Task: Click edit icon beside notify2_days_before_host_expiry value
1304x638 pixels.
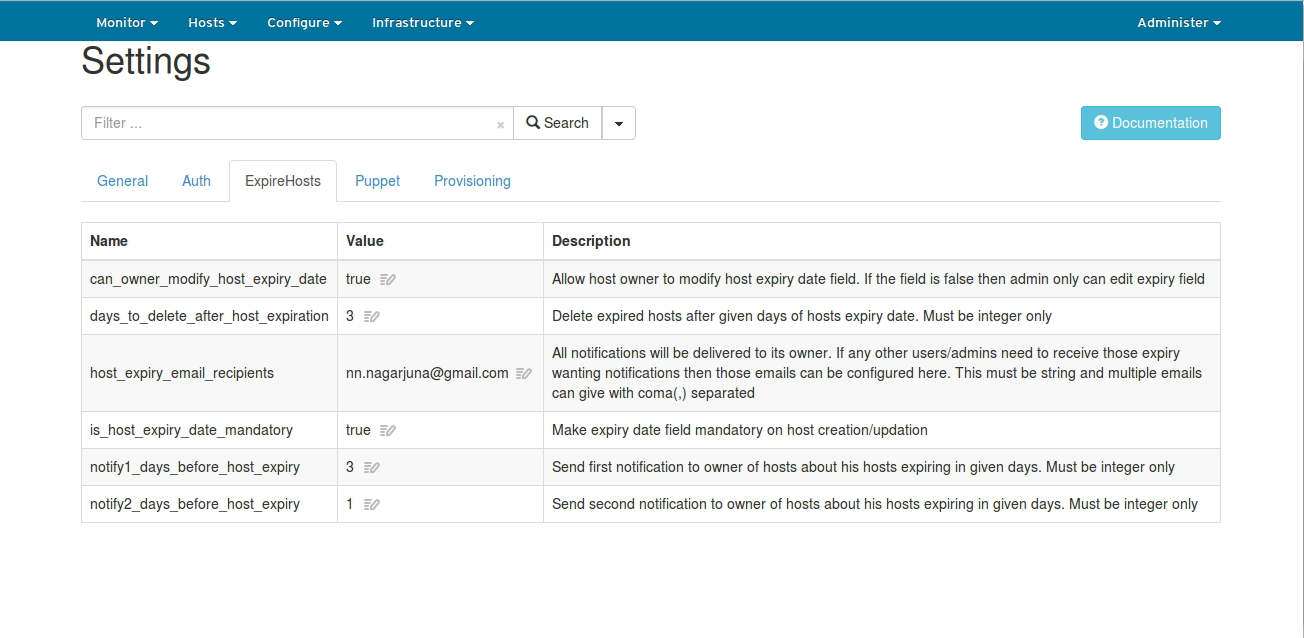Action: (371, 504)
